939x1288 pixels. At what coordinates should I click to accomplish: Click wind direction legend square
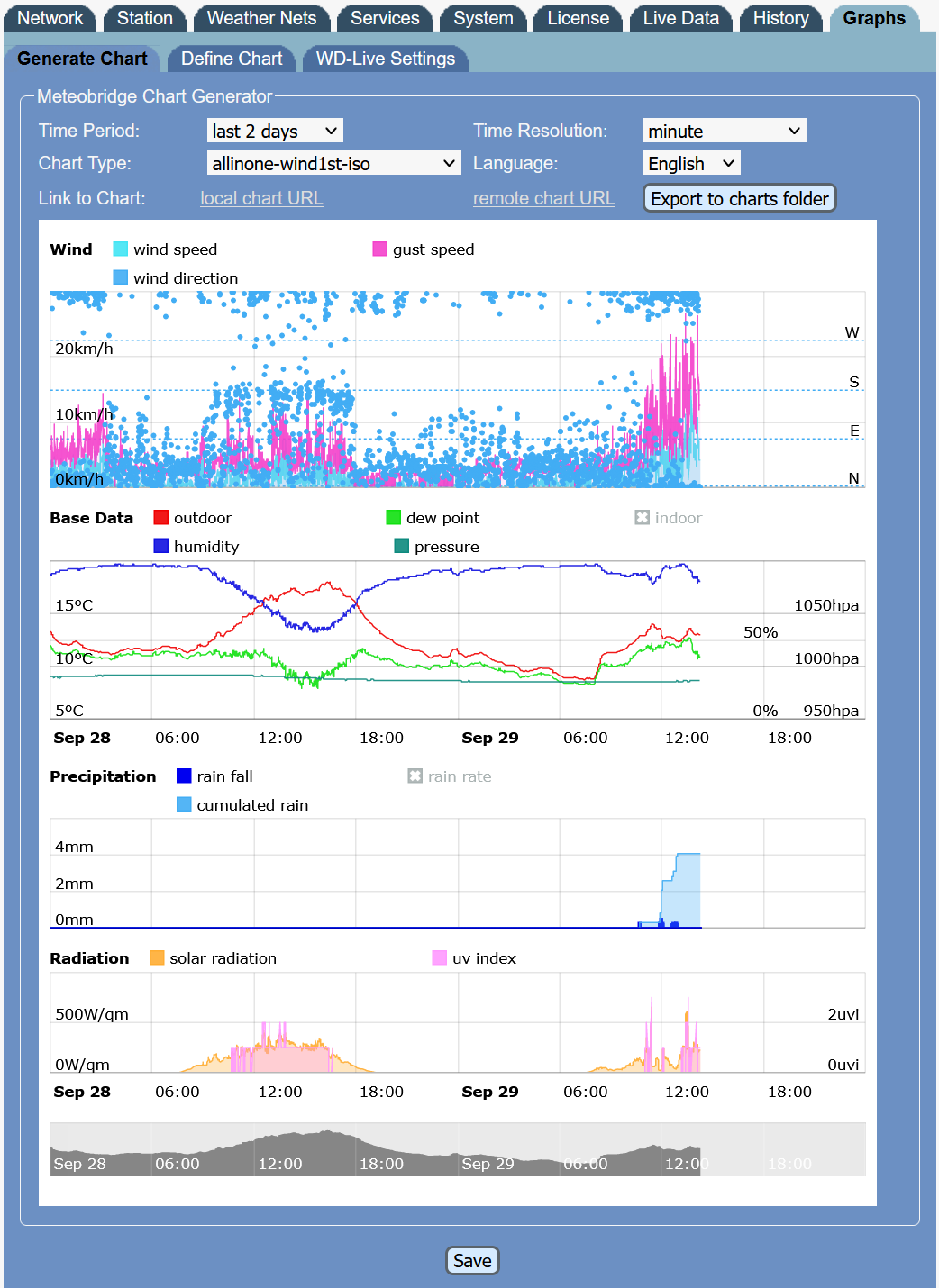[x=121, y=278]
